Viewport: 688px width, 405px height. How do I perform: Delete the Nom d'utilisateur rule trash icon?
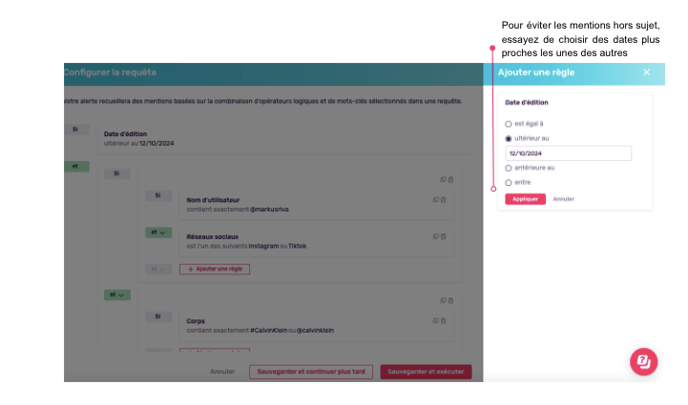tap(444, 200)
